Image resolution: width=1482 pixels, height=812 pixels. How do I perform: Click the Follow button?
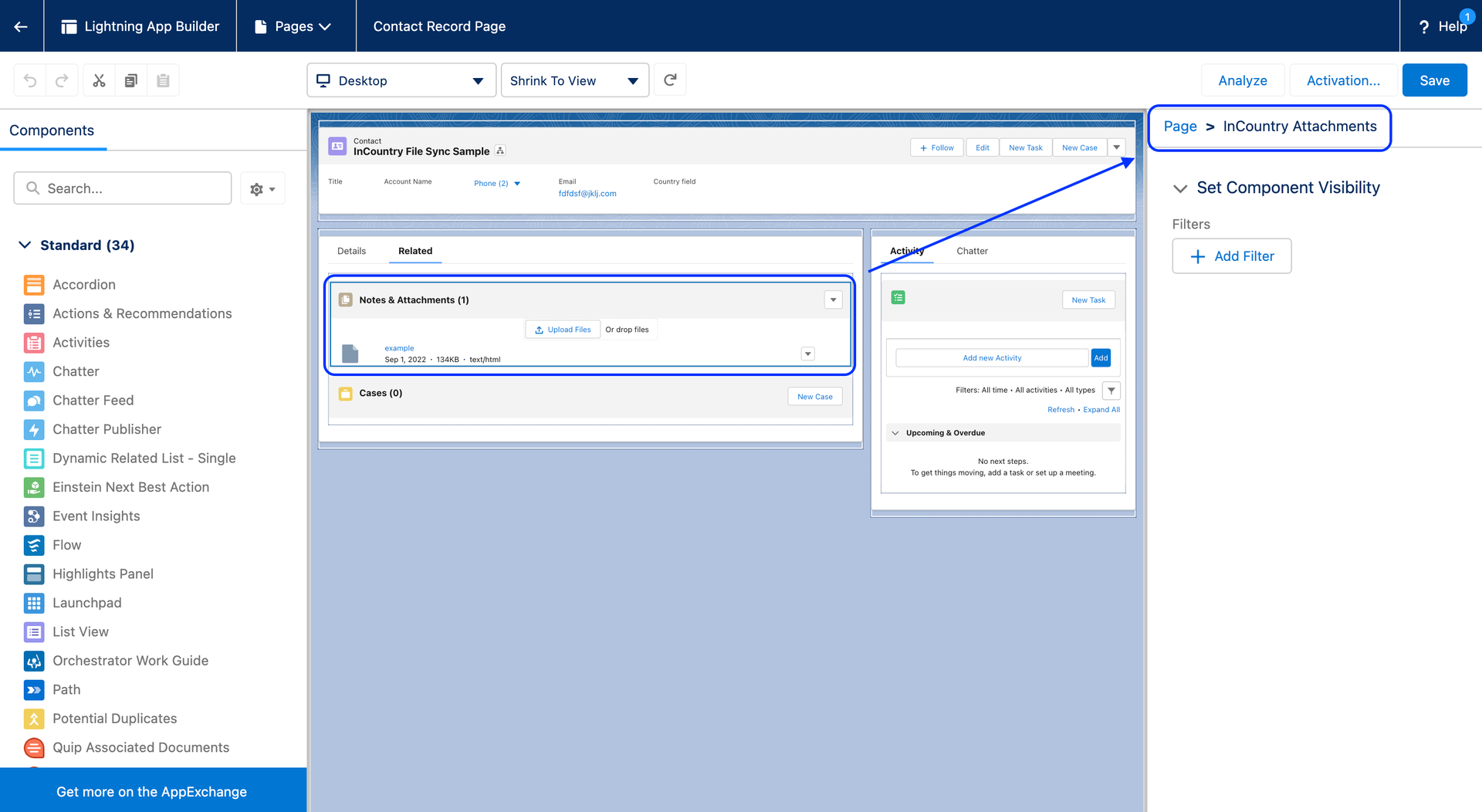937,147
